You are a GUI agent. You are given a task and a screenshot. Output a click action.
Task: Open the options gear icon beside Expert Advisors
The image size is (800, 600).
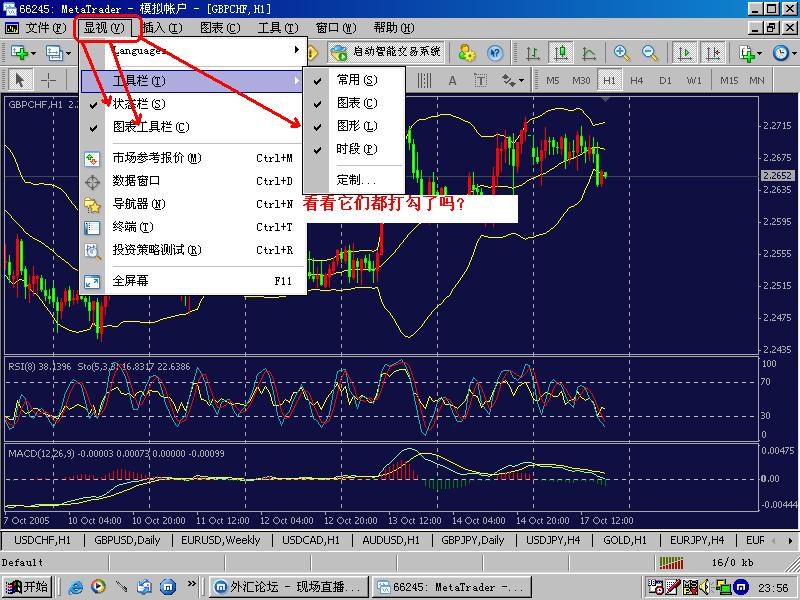tap(466, 53)
